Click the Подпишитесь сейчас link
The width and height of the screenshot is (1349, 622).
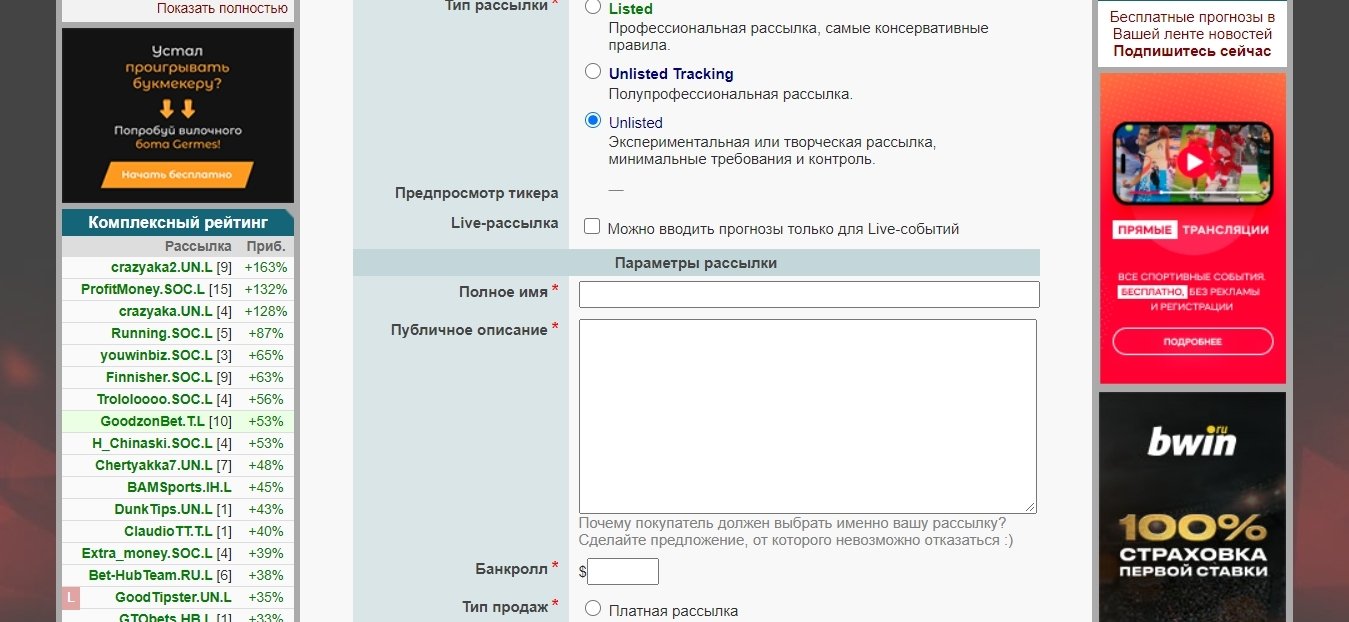[x=1192, y=51]
